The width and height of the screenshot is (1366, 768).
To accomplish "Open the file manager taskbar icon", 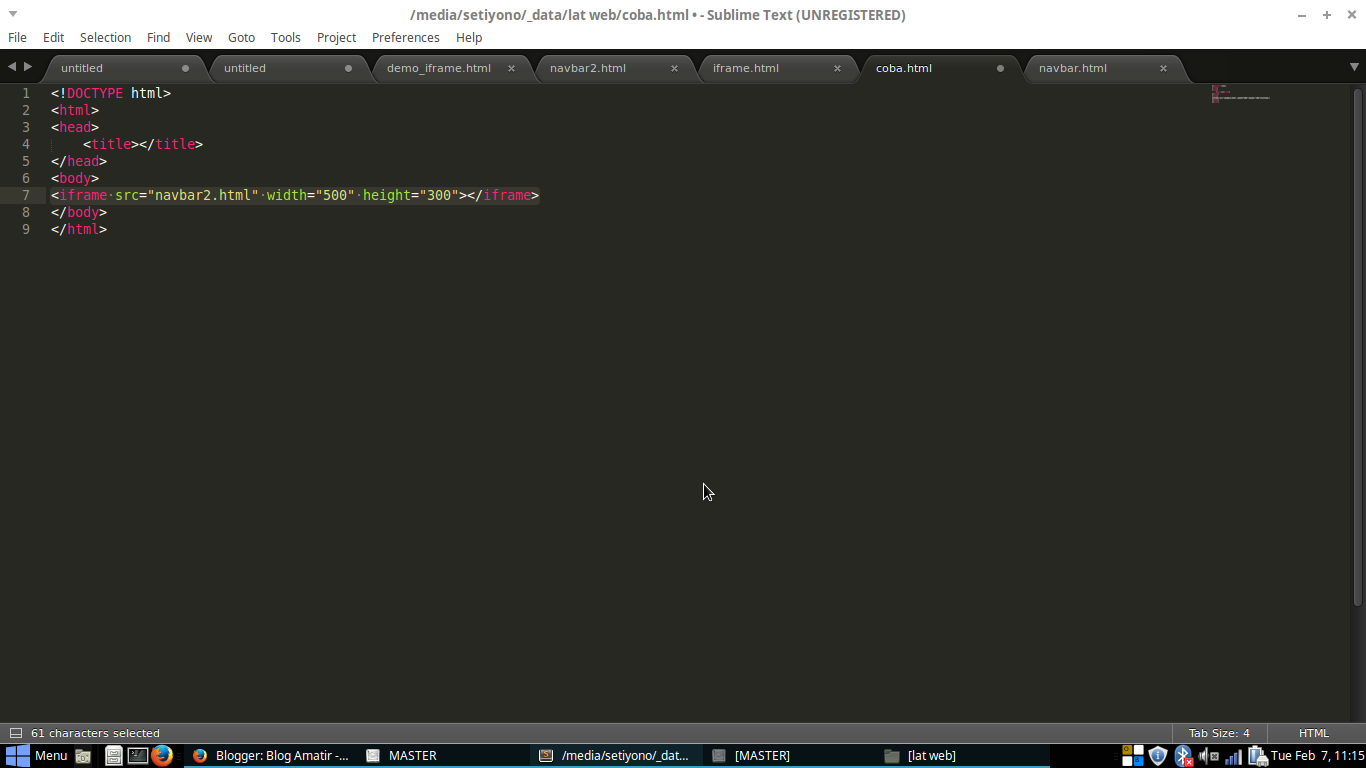I will (x=114, y=755).
